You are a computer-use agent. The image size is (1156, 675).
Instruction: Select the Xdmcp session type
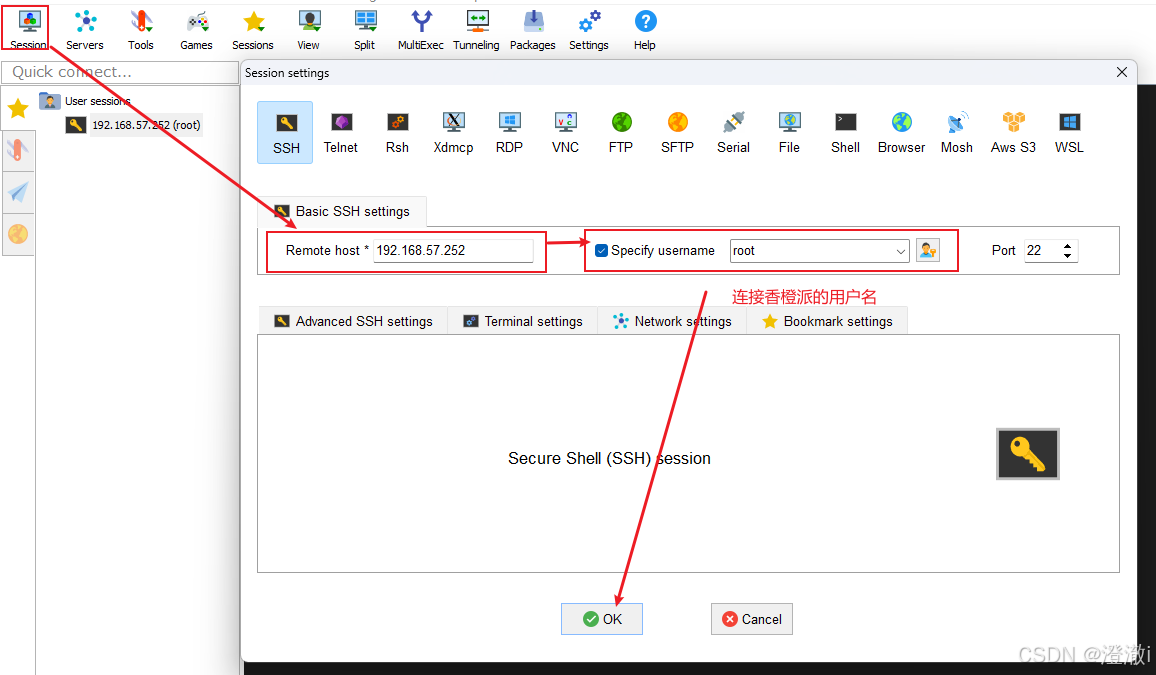tap(453, 133)
